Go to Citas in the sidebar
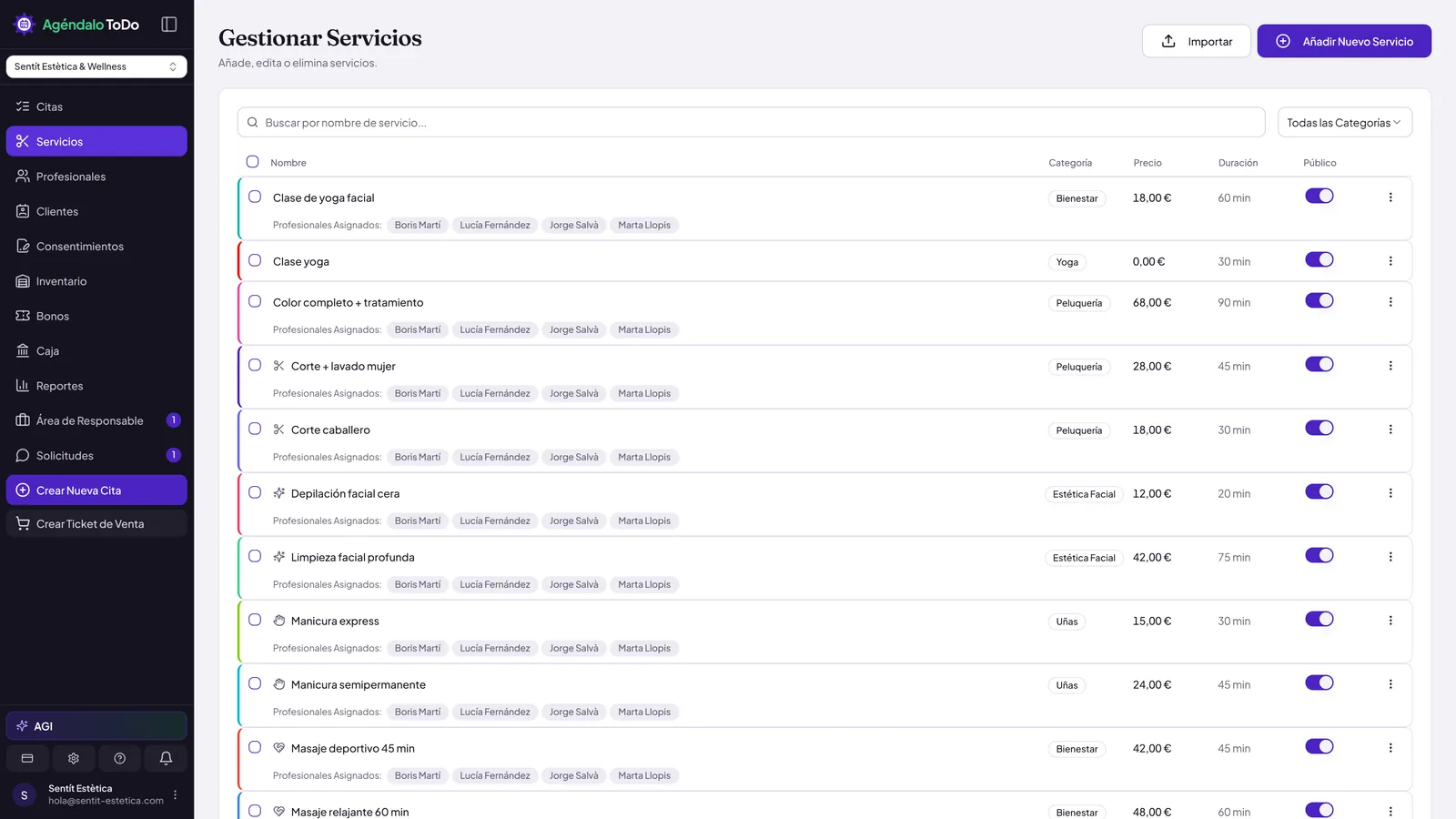 [x=96, y=106]
